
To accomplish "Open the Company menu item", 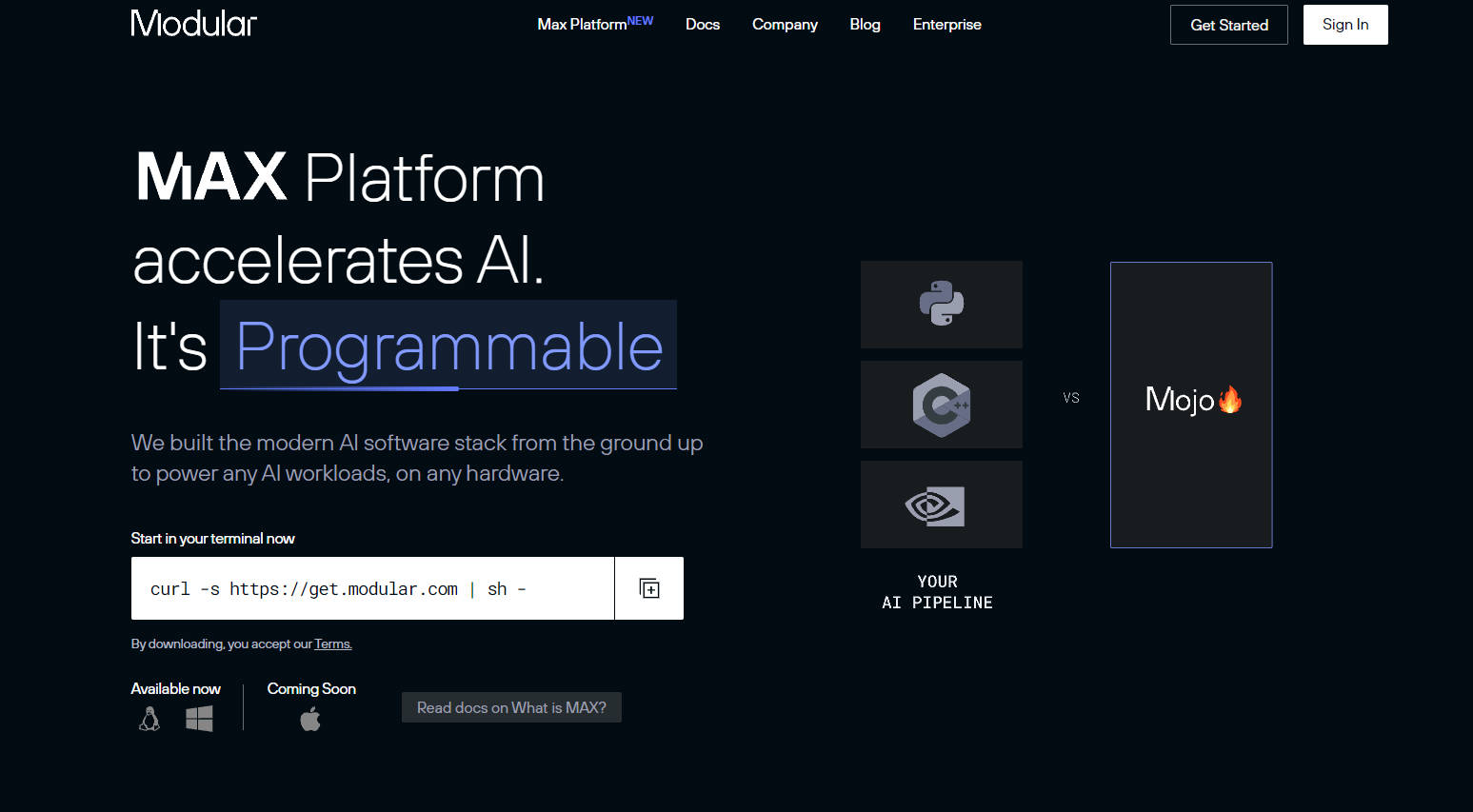I will pos(785,25).
